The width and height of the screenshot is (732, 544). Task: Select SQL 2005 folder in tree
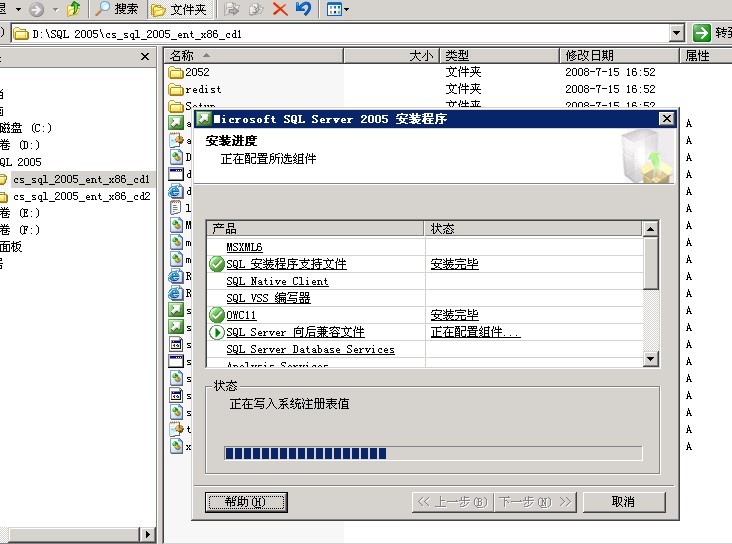[x=21, y=162]
